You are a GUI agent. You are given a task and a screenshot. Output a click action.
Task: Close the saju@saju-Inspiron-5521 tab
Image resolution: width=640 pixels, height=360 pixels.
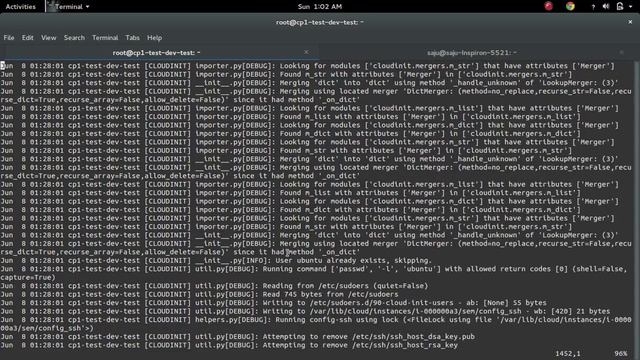(x=621, y=52)
